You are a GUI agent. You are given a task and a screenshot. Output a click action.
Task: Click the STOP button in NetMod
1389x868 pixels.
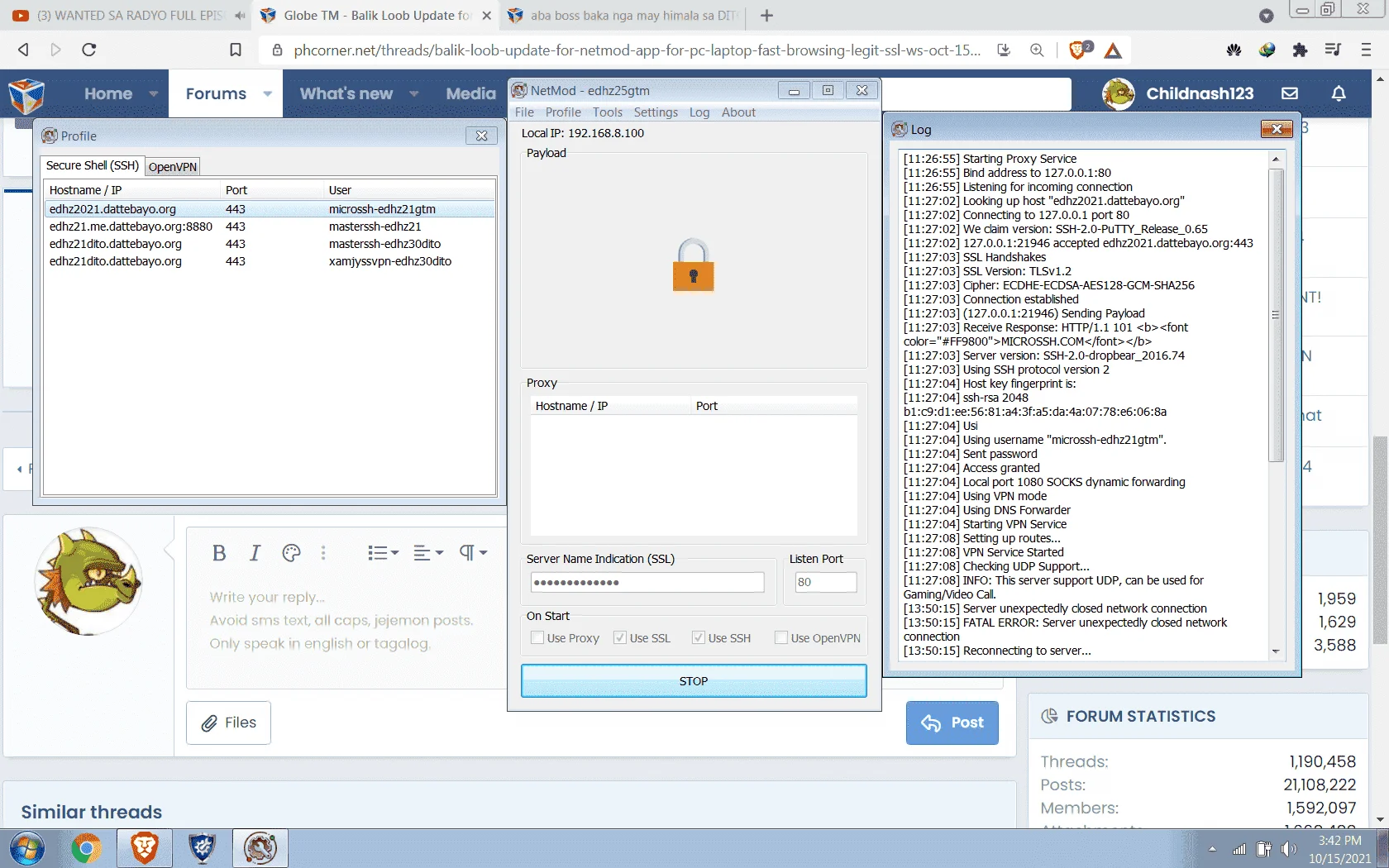pyautogui.click(x=694, y=681)
